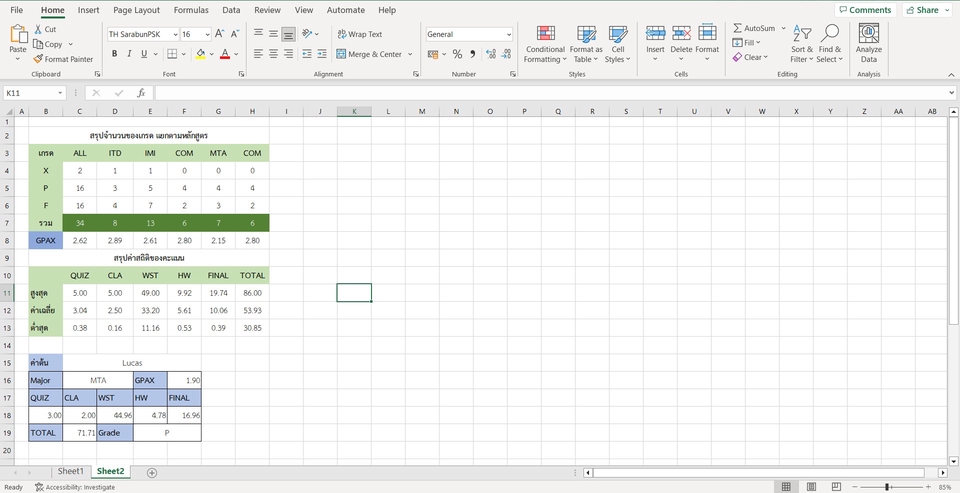Screen dimensions: 960x493
Task: Apply Comma Style number format
Action: click(473, 54)
